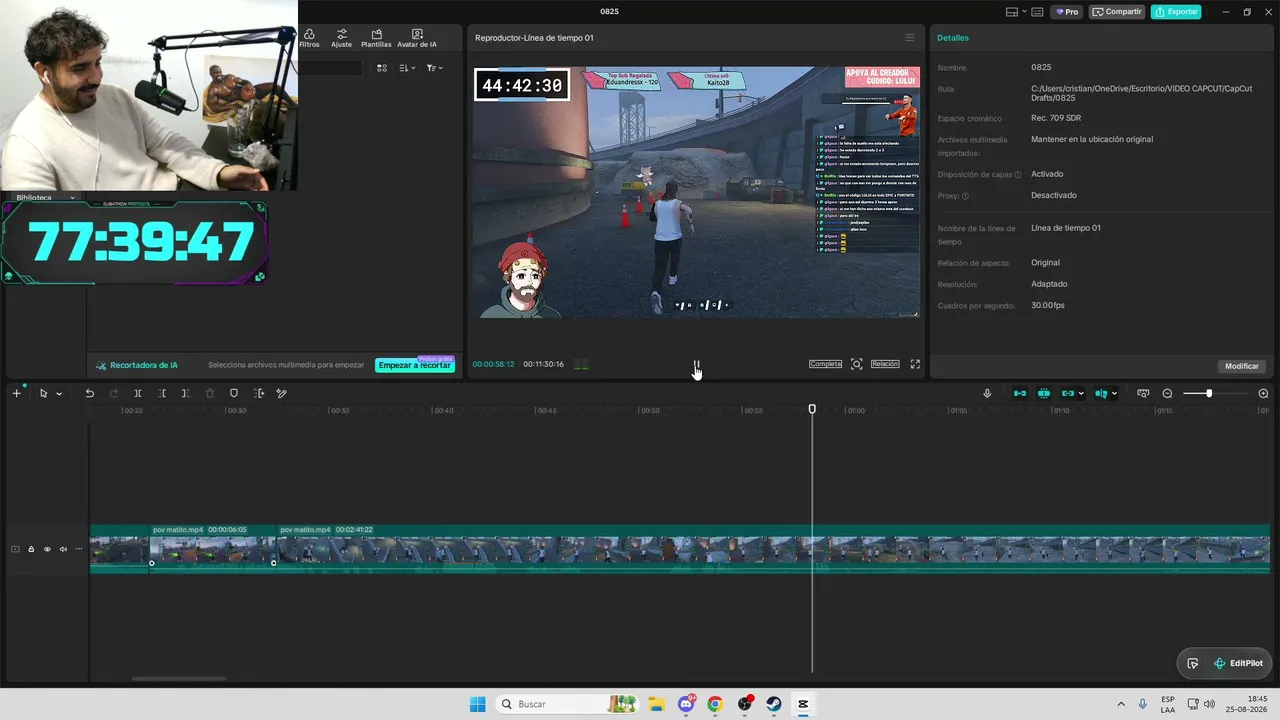Hide the main video track
1280x720 pixels.
(x=47, y=549)
